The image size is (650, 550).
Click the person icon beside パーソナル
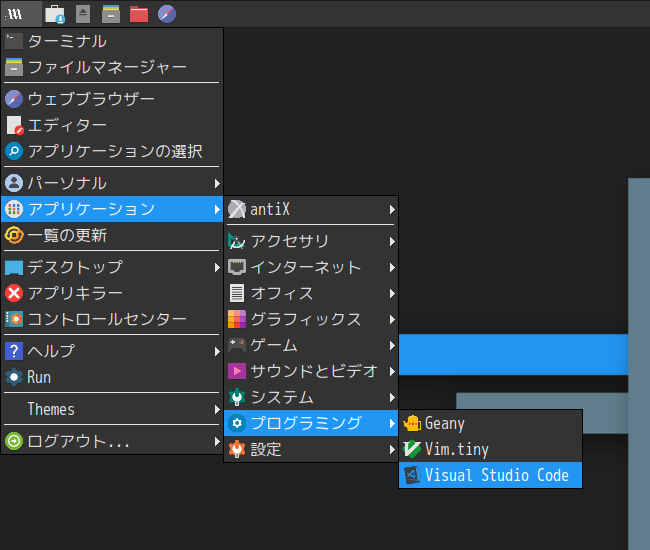point(14,183)
